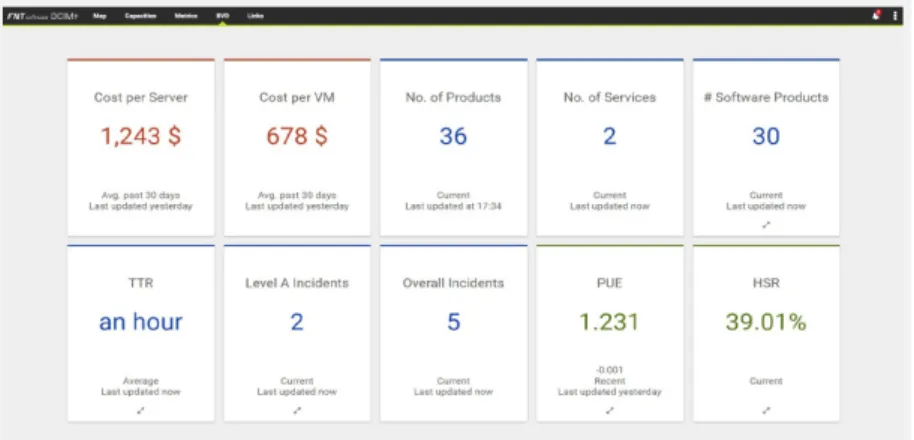Expand the Level A Incidents card
The width and height of the screenshot is (914, 440).
click(297, 410)
